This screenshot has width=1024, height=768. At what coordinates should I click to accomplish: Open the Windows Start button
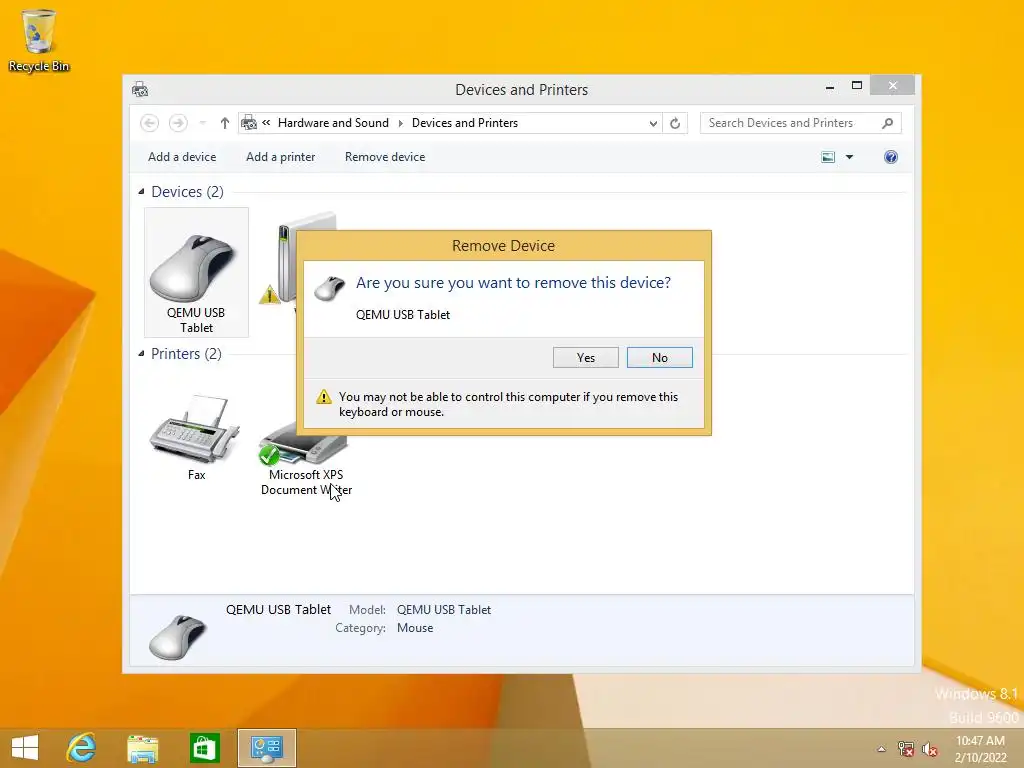[x=25, y=748]
